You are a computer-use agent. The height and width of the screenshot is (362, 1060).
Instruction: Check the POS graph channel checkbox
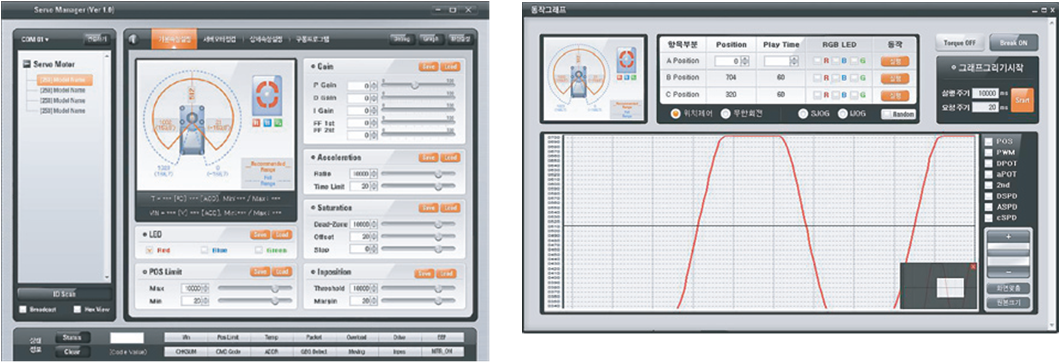[x=989, y=141]
